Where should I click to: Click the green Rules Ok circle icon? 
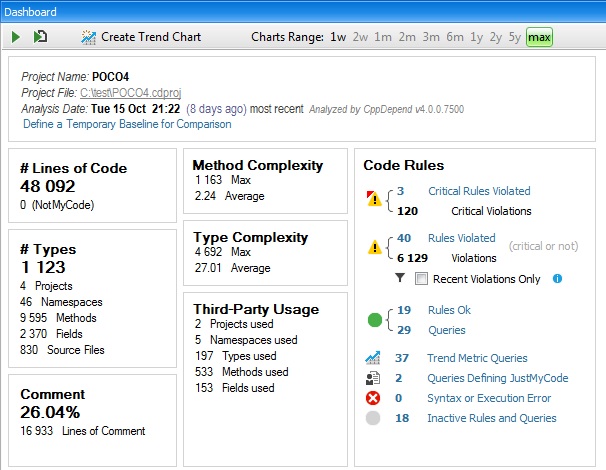click(374, 320)
